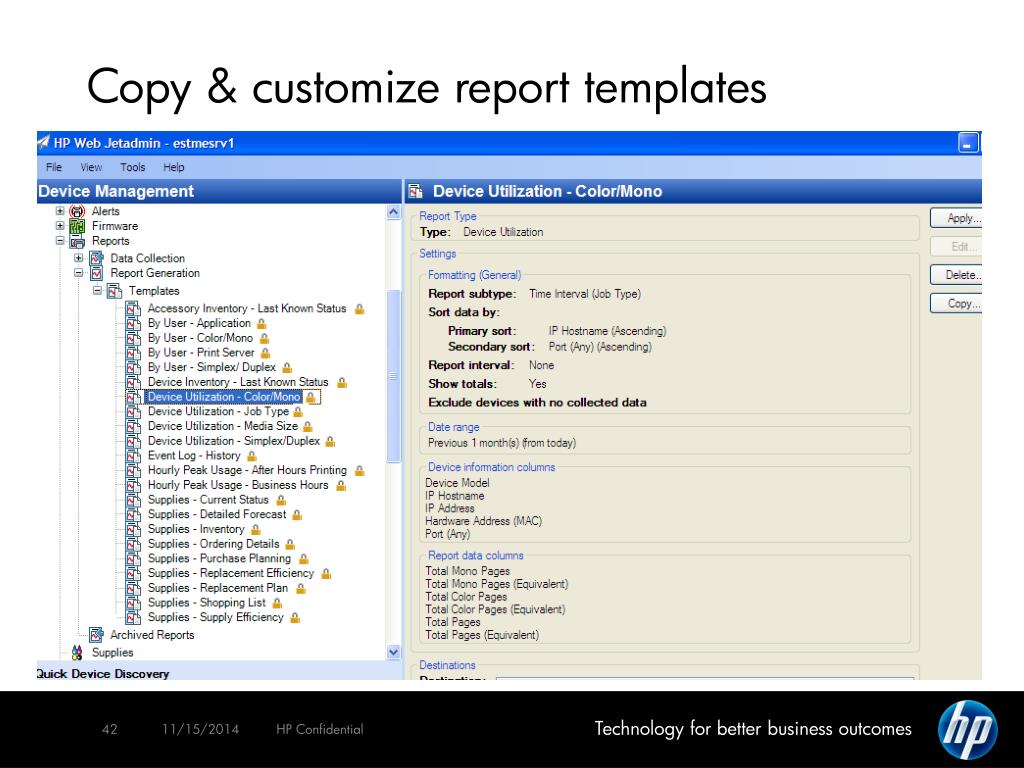Click icon beside By User - Color/Mono
Viewport: 1024px width, 768px height.
click(x=133, y=338)
